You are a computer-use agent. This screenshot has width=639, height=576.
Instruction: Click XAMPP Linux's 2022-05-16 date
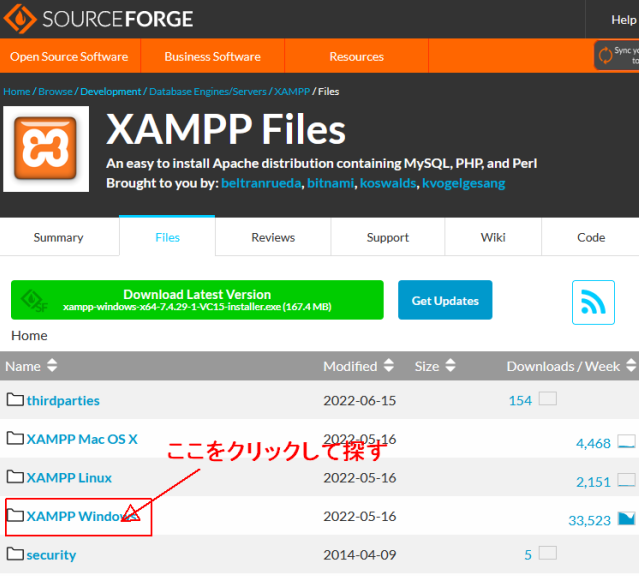[359, 478]
